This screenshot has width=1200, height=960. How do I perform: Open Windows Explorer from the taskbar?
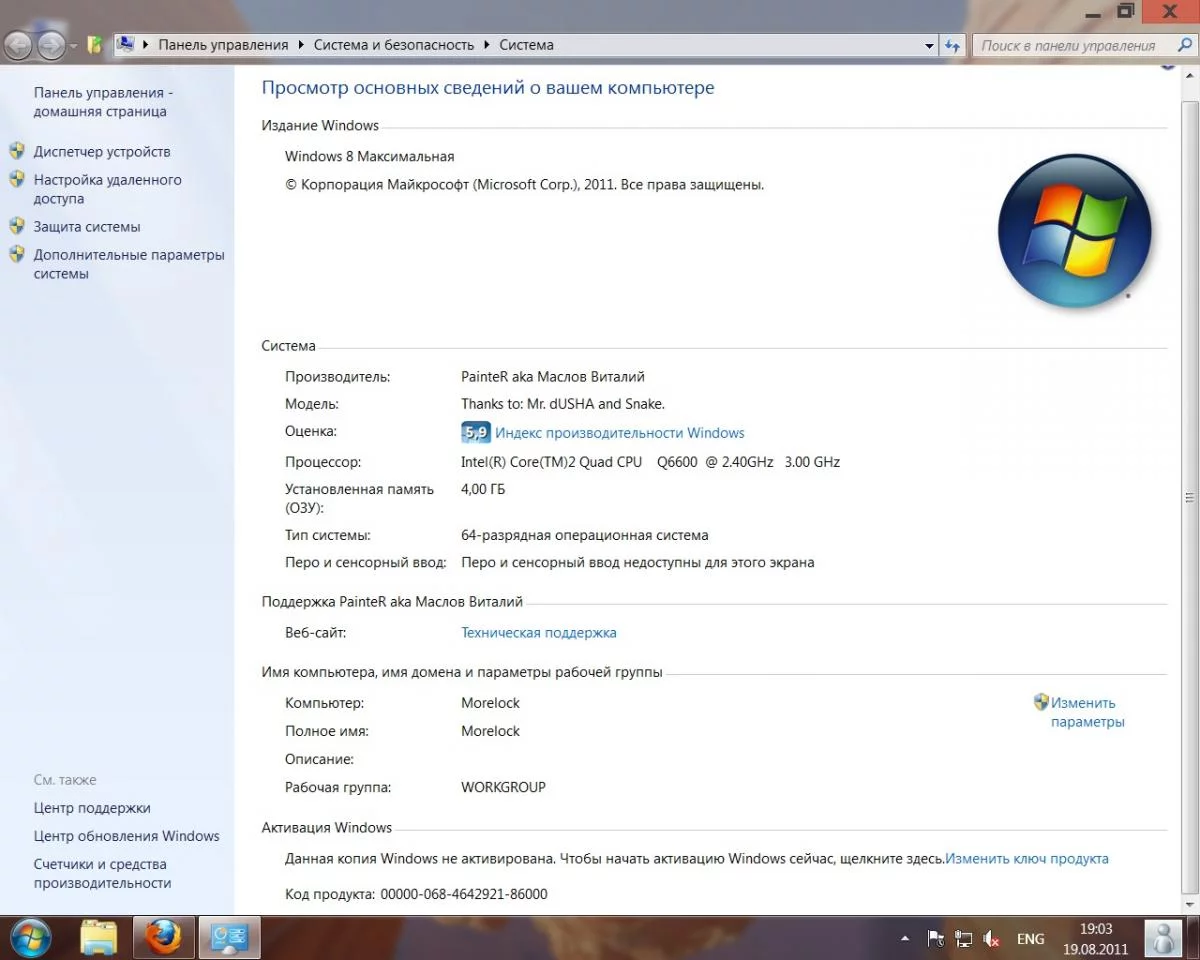pos(98,937)
